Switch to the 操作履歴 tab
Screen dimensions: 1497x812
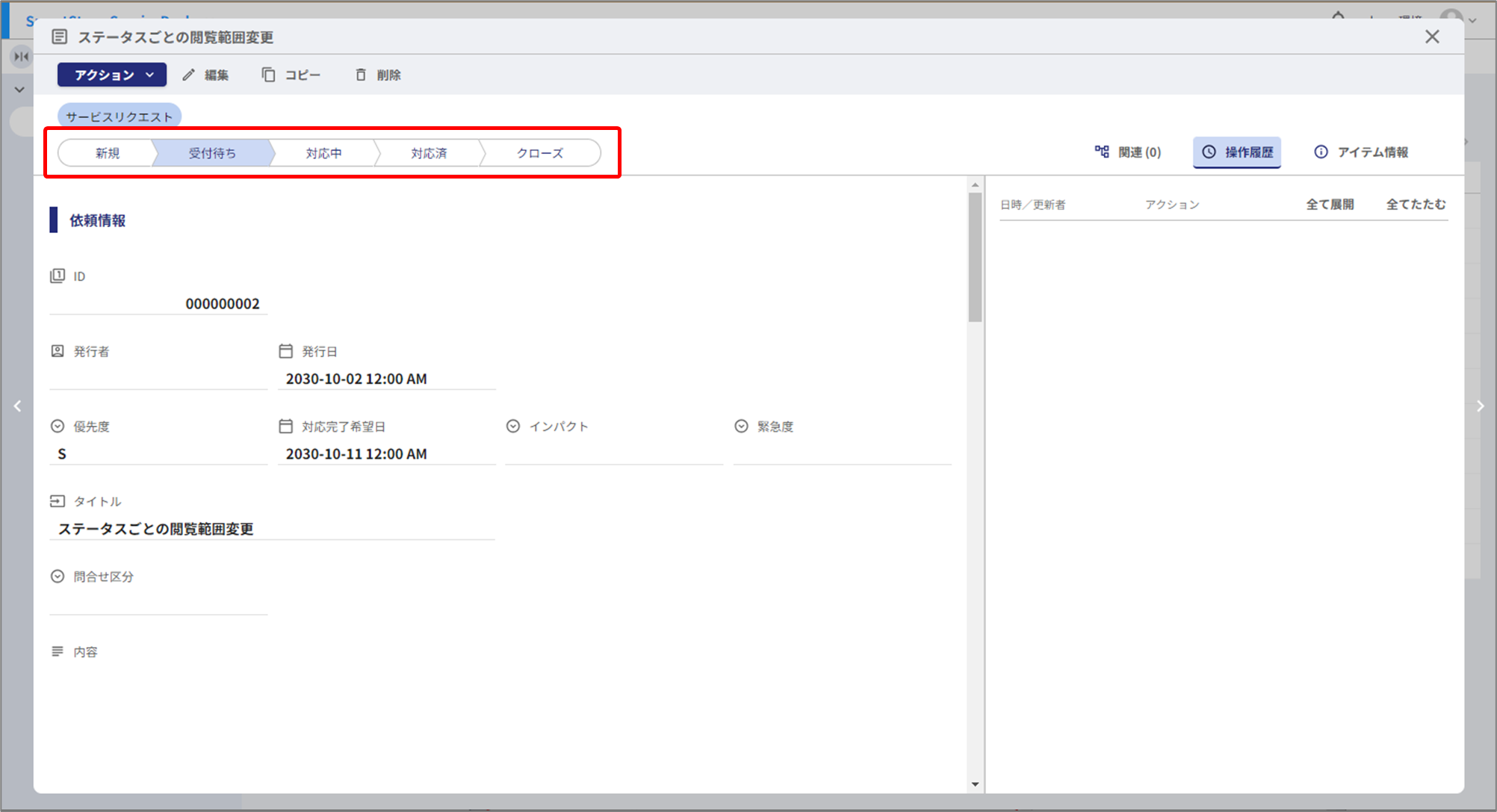pos(1237,152)
